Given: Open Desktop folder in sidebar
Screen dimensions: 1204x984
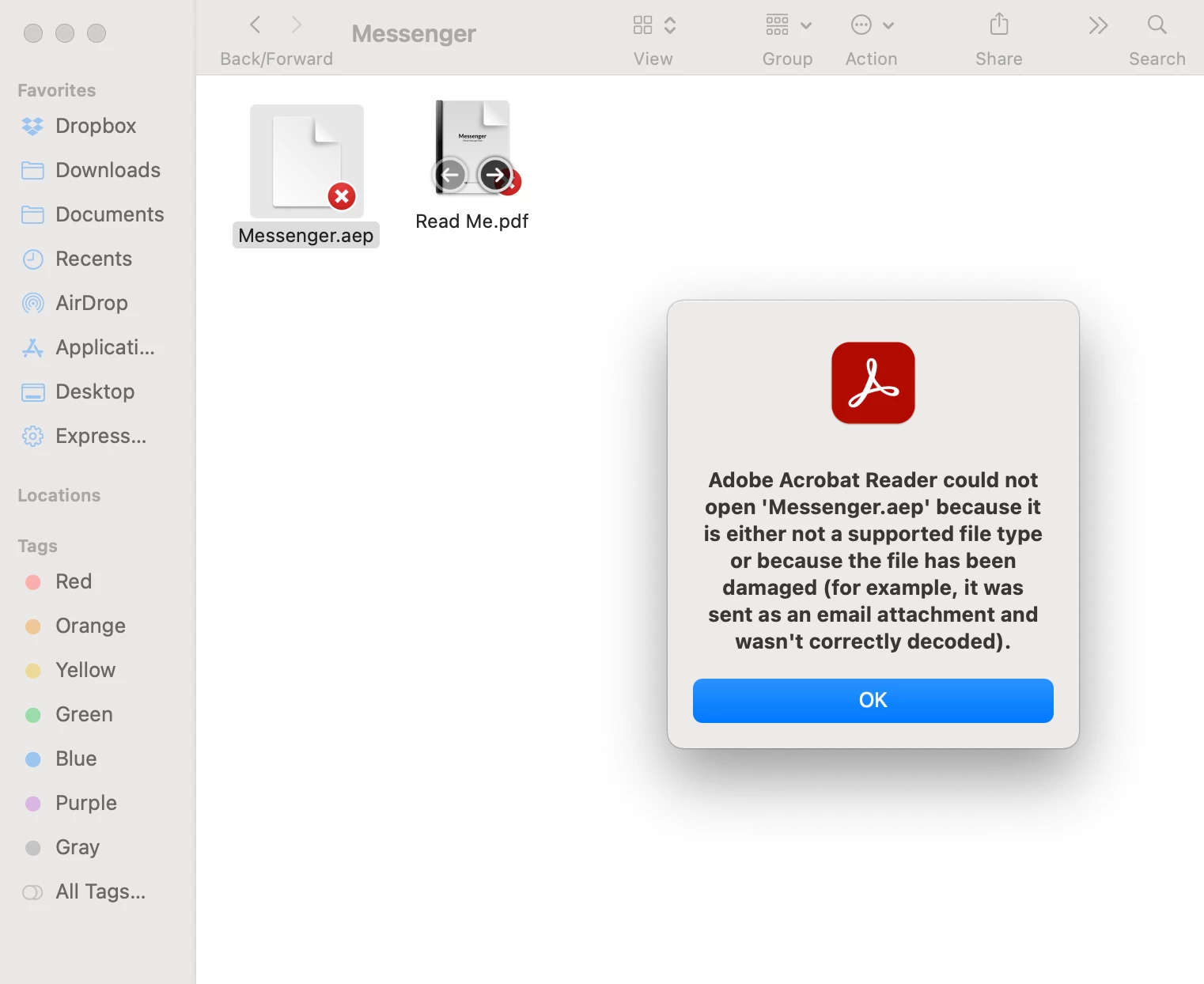Looking at the screenshot, I should coord(97,392).
